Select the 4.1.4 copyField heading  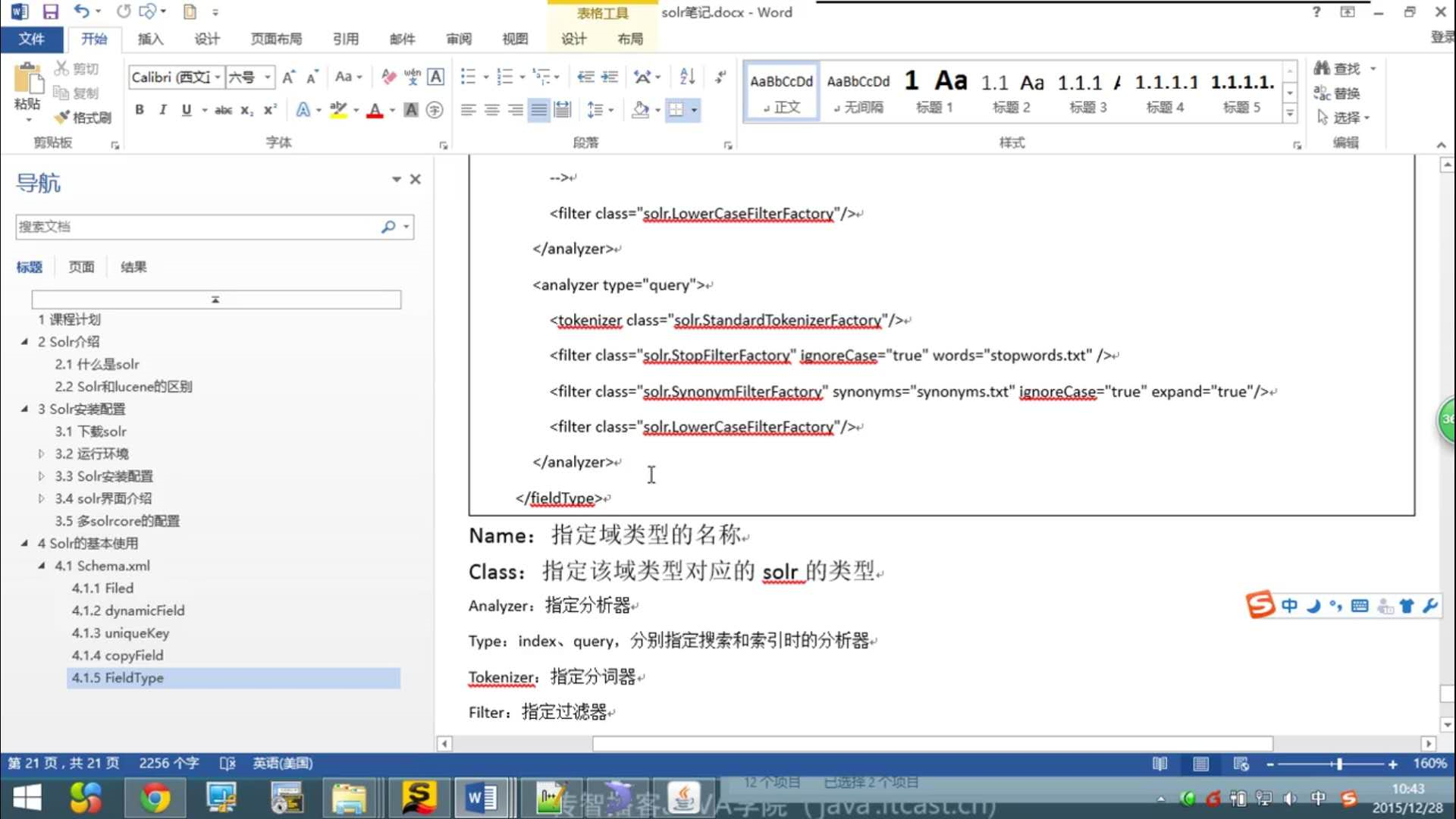[117, 655]
